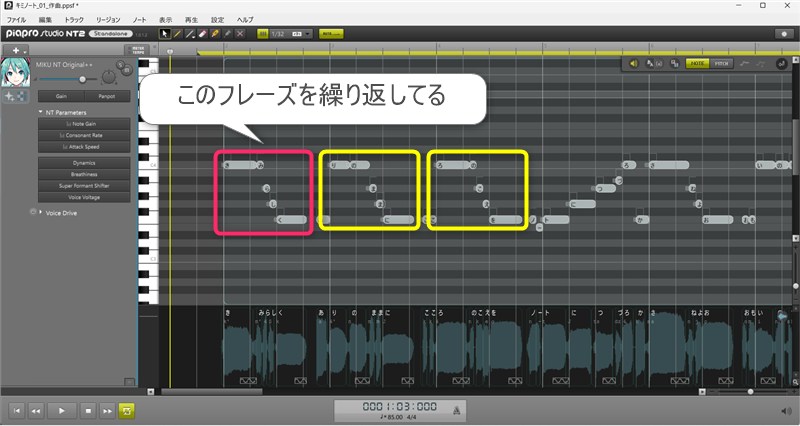Open the トラック menu
Image resolution: width=800 pixels, height=426 pixels.
[74, 20]
